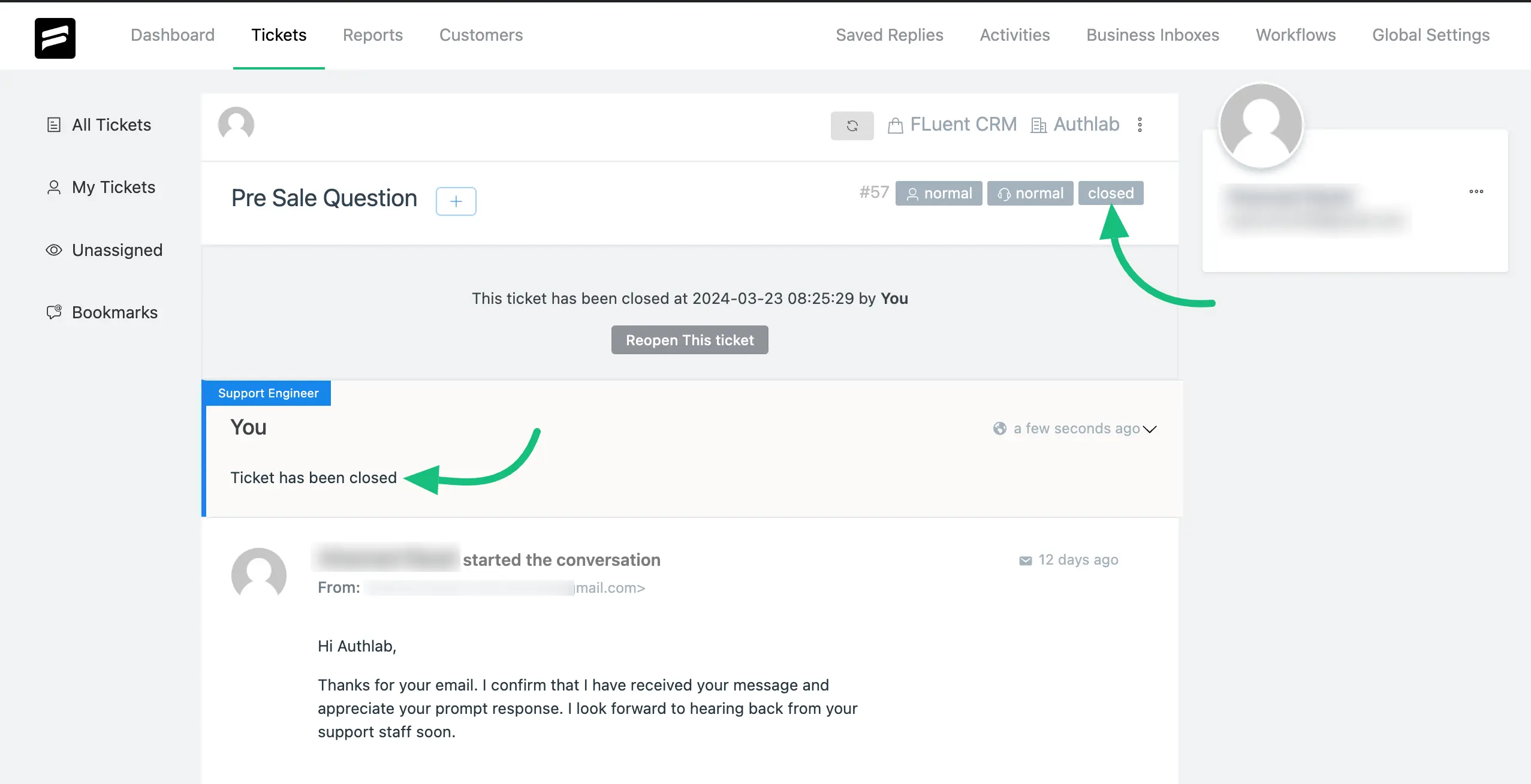Toggle the first normal priority badge
The width and height of the screenshot is (1531, 784).
[938, 193]
